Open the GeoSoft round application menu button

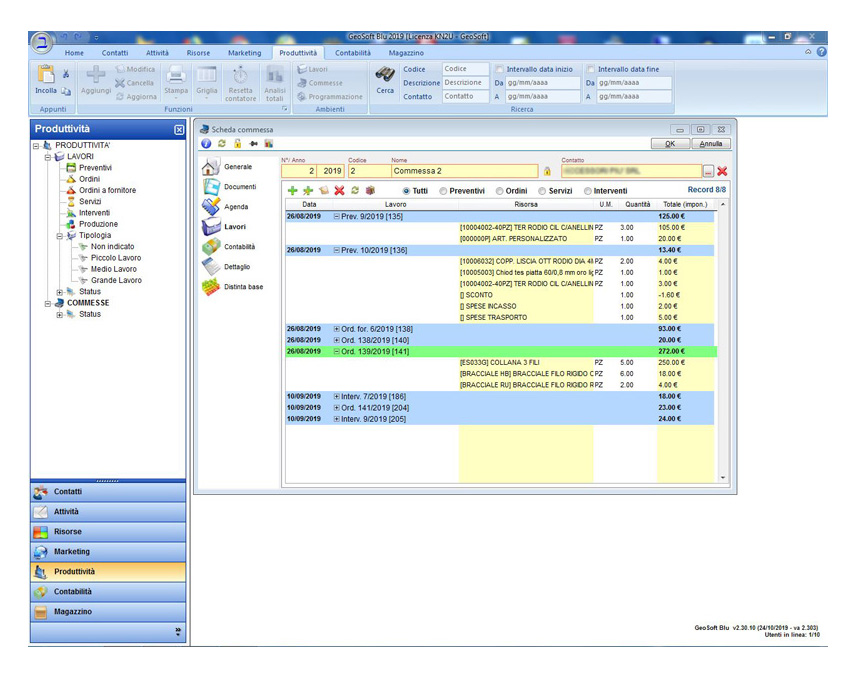coord(41,42)
